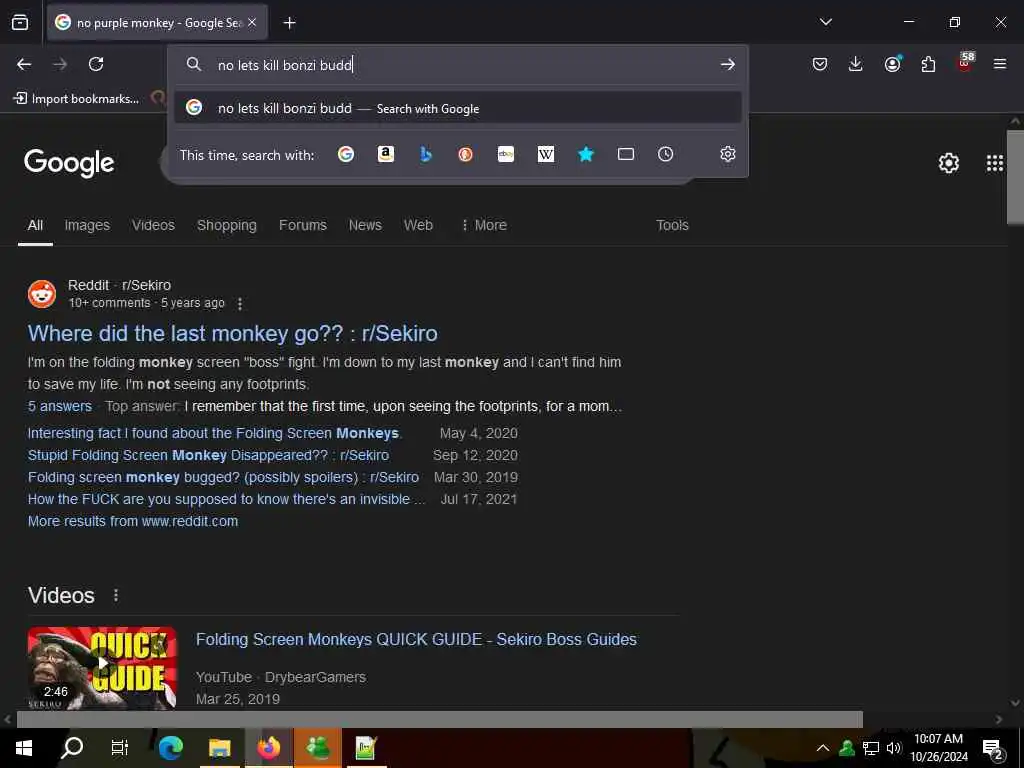This screenshot has height=768, width=1024.
Task: Switch to the Web tab
Action: pyautogui.click(x=418, y=225)
